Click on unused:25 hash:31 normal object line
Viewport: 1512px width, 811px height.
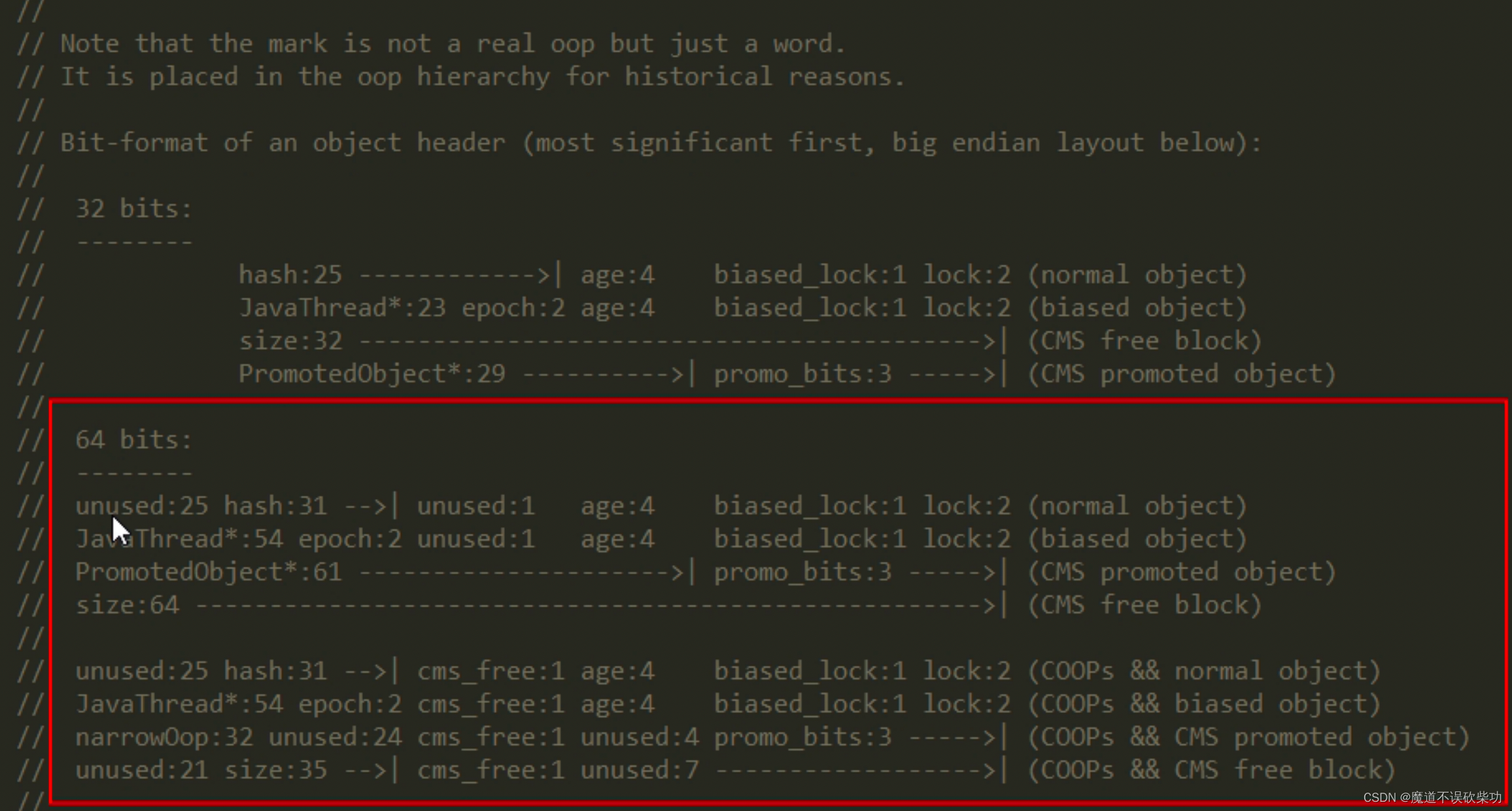pos(660,506)
